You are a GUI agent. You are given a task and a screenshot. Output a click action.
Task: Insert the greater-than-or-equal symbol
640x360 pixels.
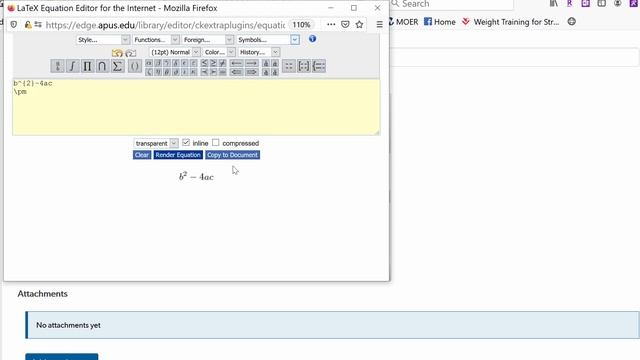(213, 63)
